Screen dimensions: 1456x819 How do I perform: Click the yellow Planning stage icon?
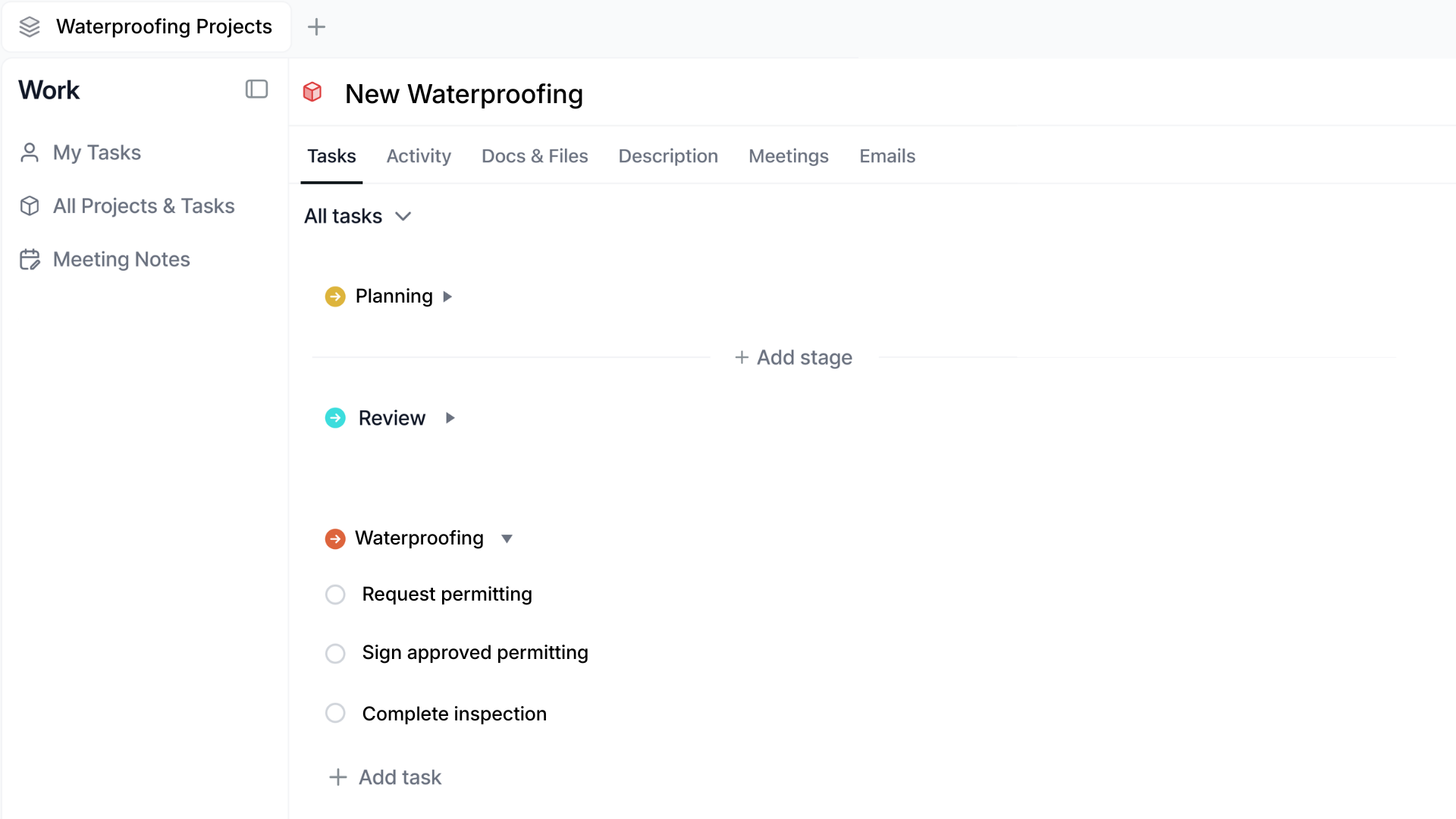[335, 297]
